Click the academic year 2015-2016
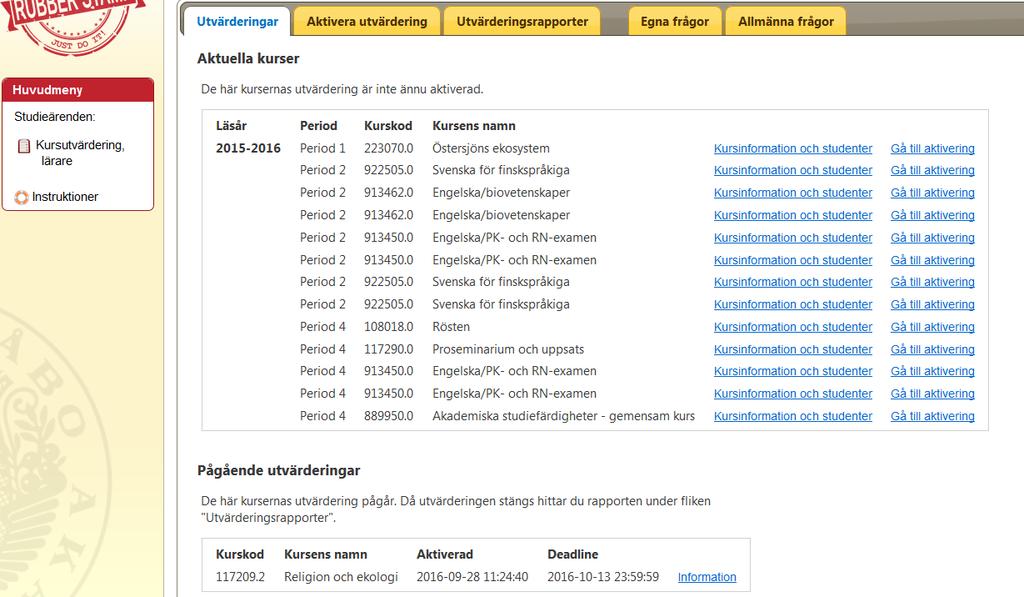The image size is (1024, 597). coord(248,148)
